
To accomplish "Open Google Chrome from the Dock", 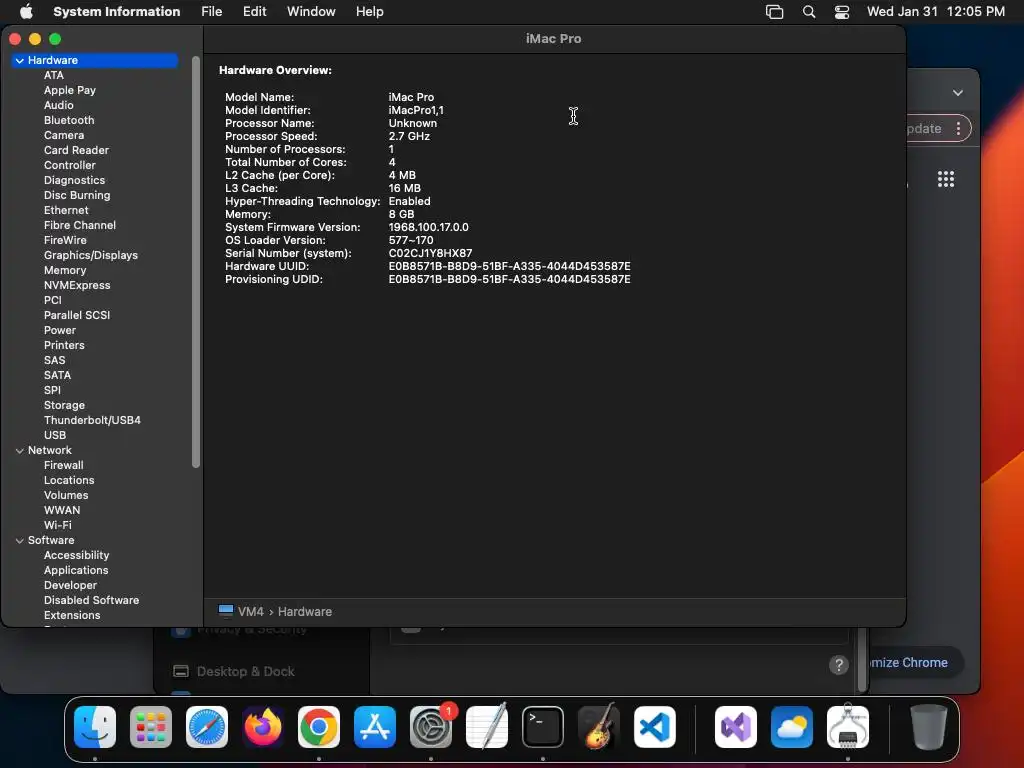I will [x=319, y=727].
